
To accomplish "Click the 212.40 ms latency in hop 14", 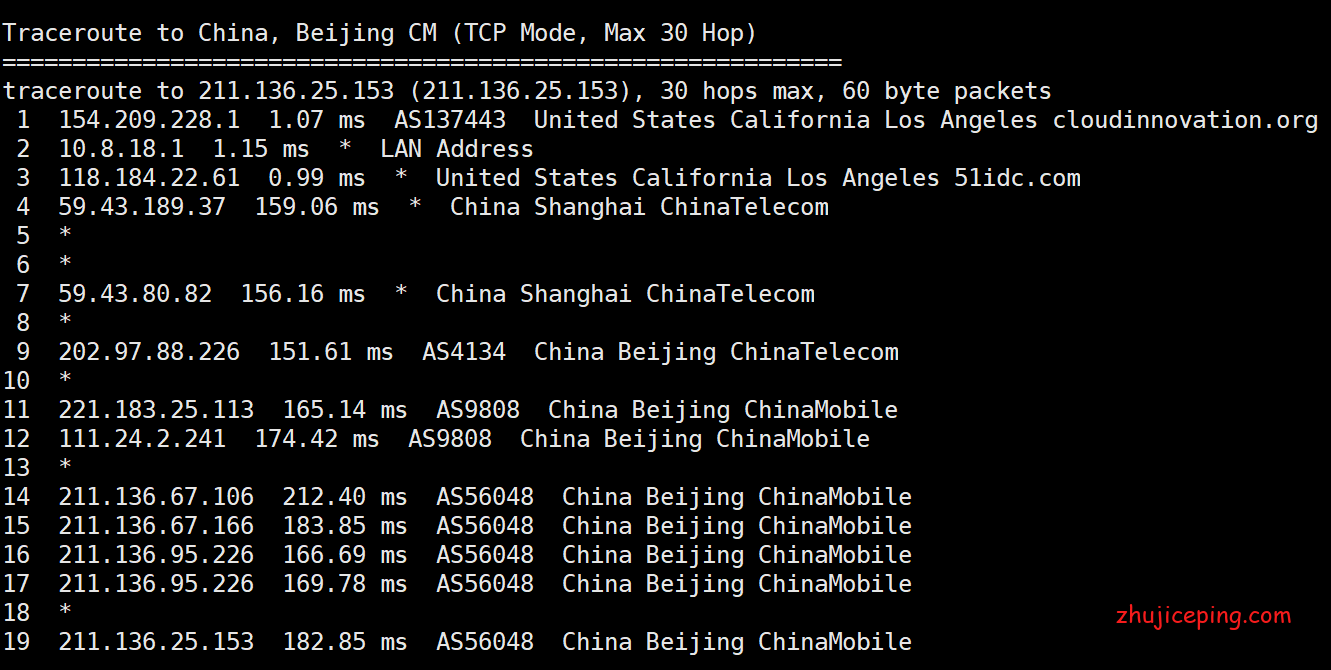I will pyautogui.click(x=345, y=497).
